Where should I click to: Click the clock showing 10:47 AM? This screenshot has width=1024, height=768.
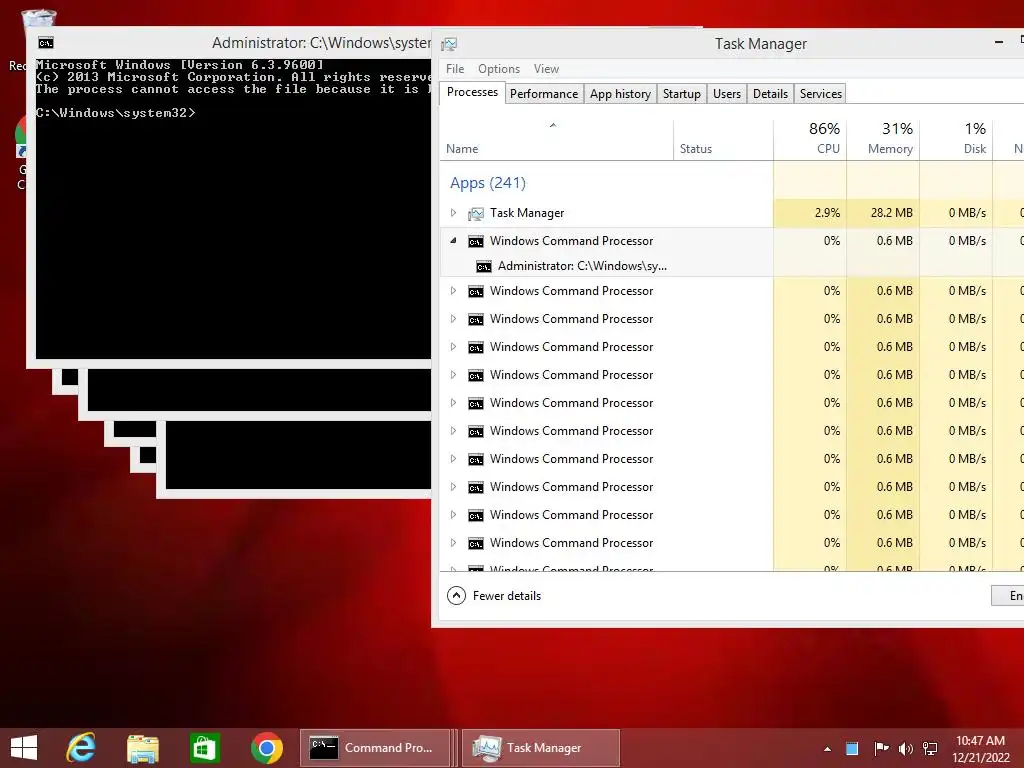(980, 741)
